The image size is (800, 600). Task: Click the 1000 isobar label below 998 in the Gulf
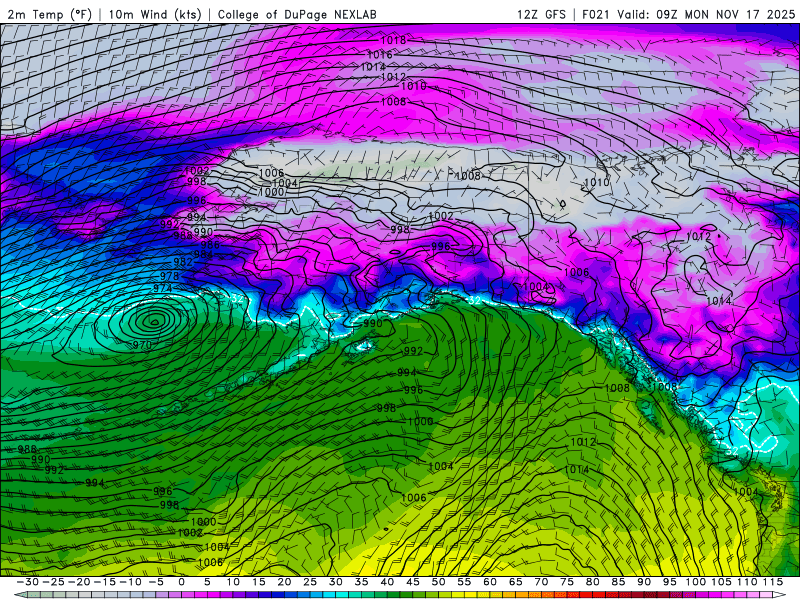[420, 421]
